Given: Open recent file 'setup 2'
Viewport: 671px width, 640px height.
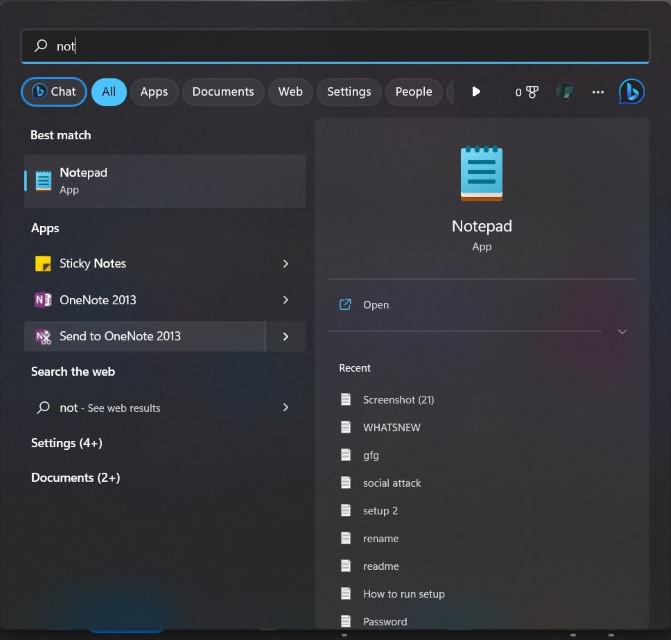Looking at the screenshot, I should 380,510.
